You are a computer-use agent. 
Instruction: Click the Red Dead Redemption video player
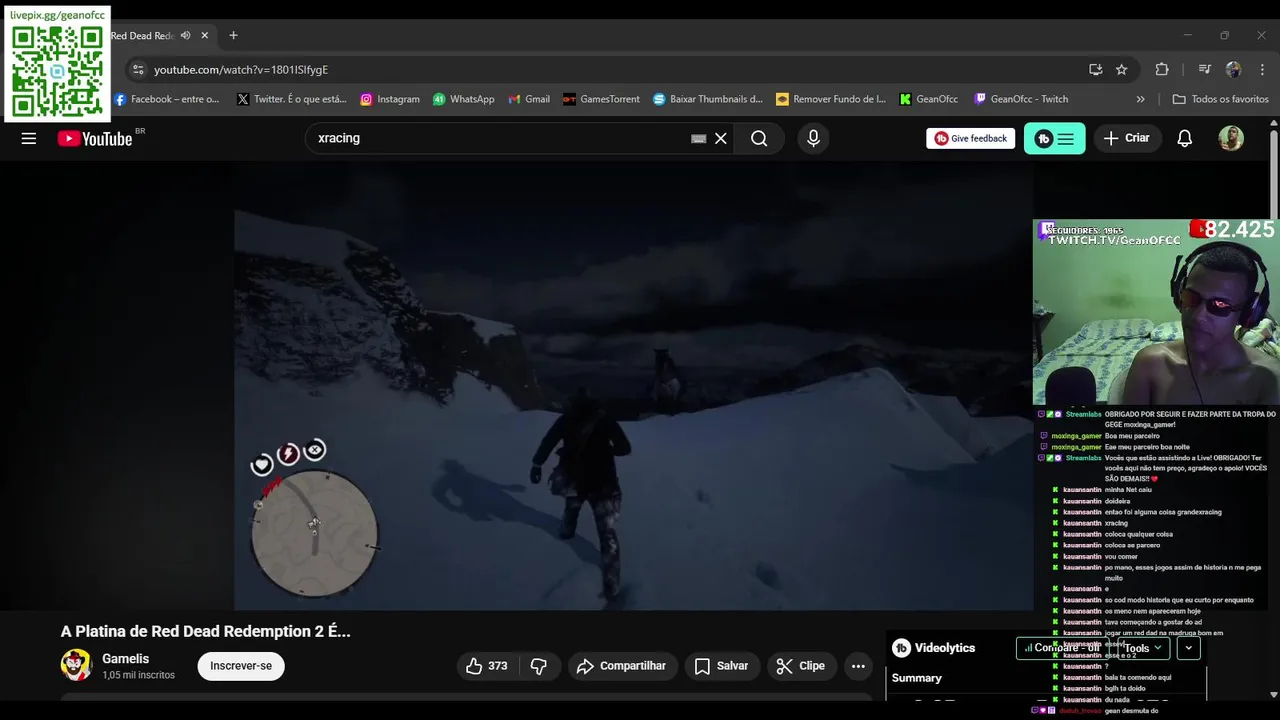click(633, 387)
